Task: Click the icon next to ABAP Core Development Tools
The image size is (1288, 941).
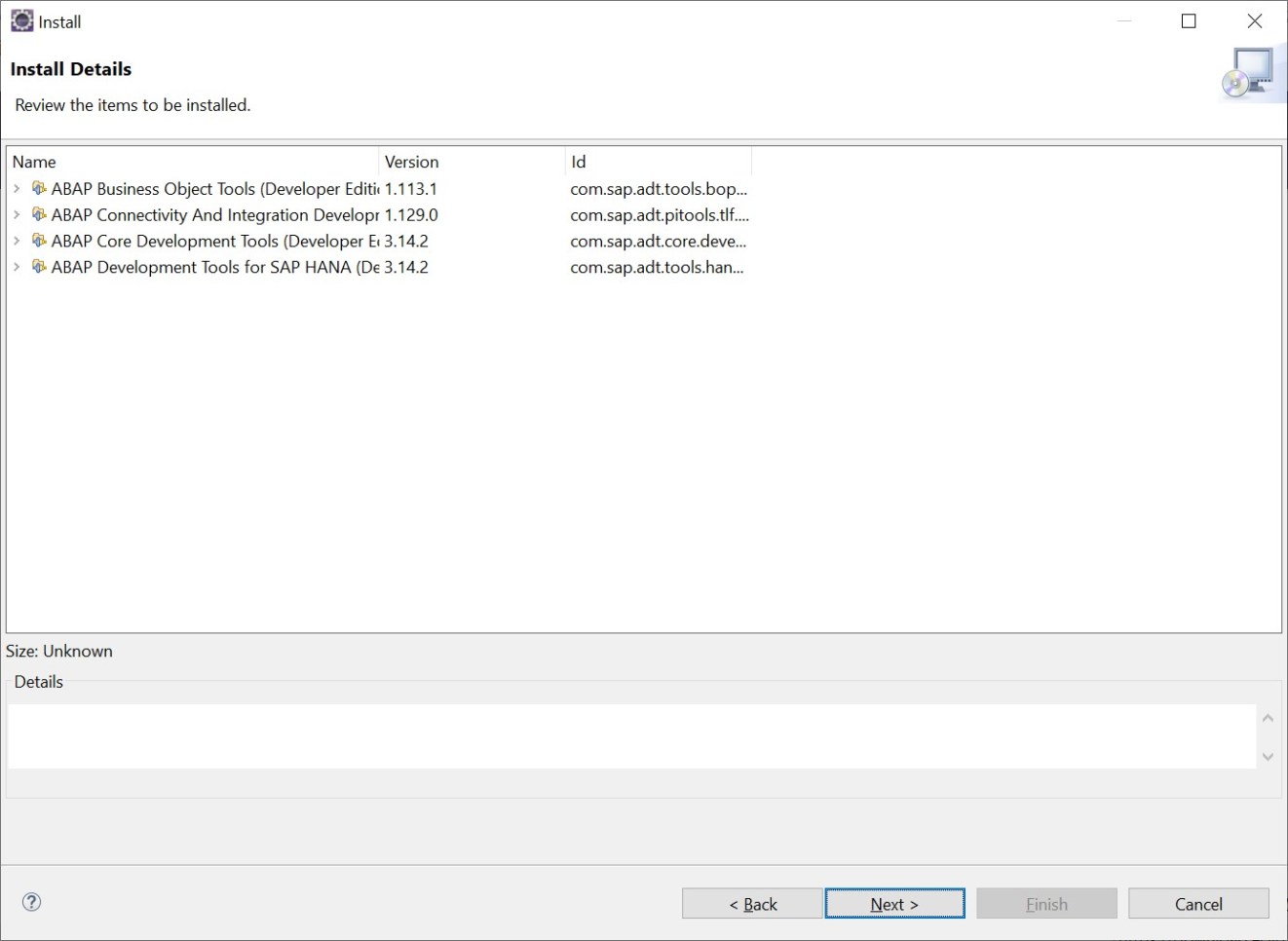Action: pos(39,241)
